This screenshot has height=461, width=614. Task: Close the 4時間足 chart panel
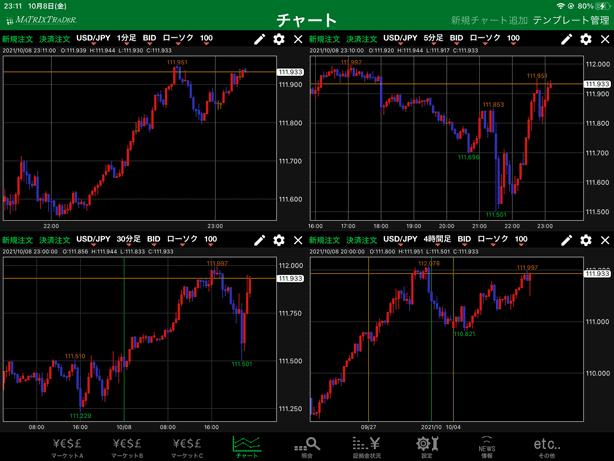(x=605, y=240)
